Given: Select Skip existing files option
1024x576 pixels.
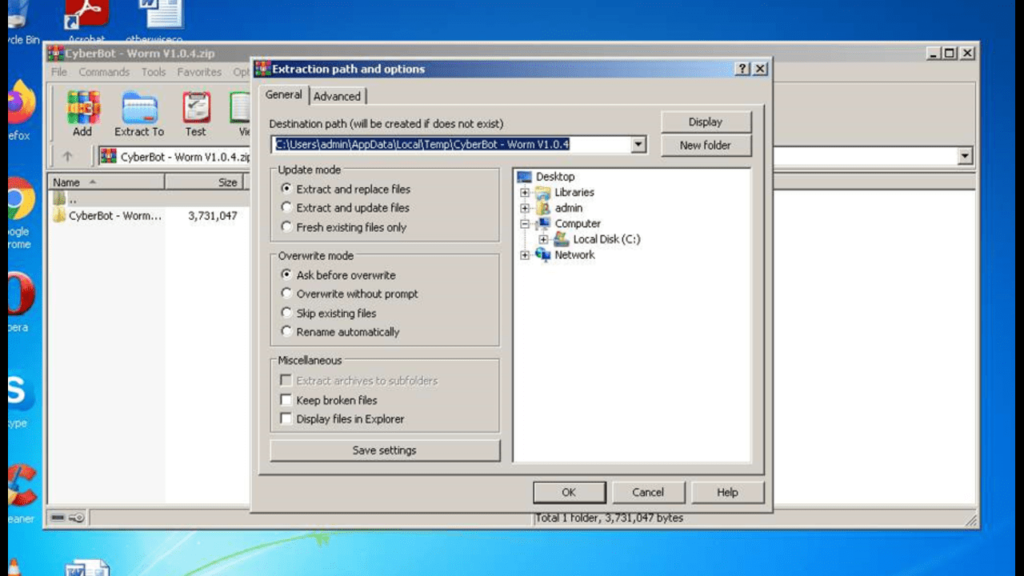Looking at the screenshot, I should (286, 313).
